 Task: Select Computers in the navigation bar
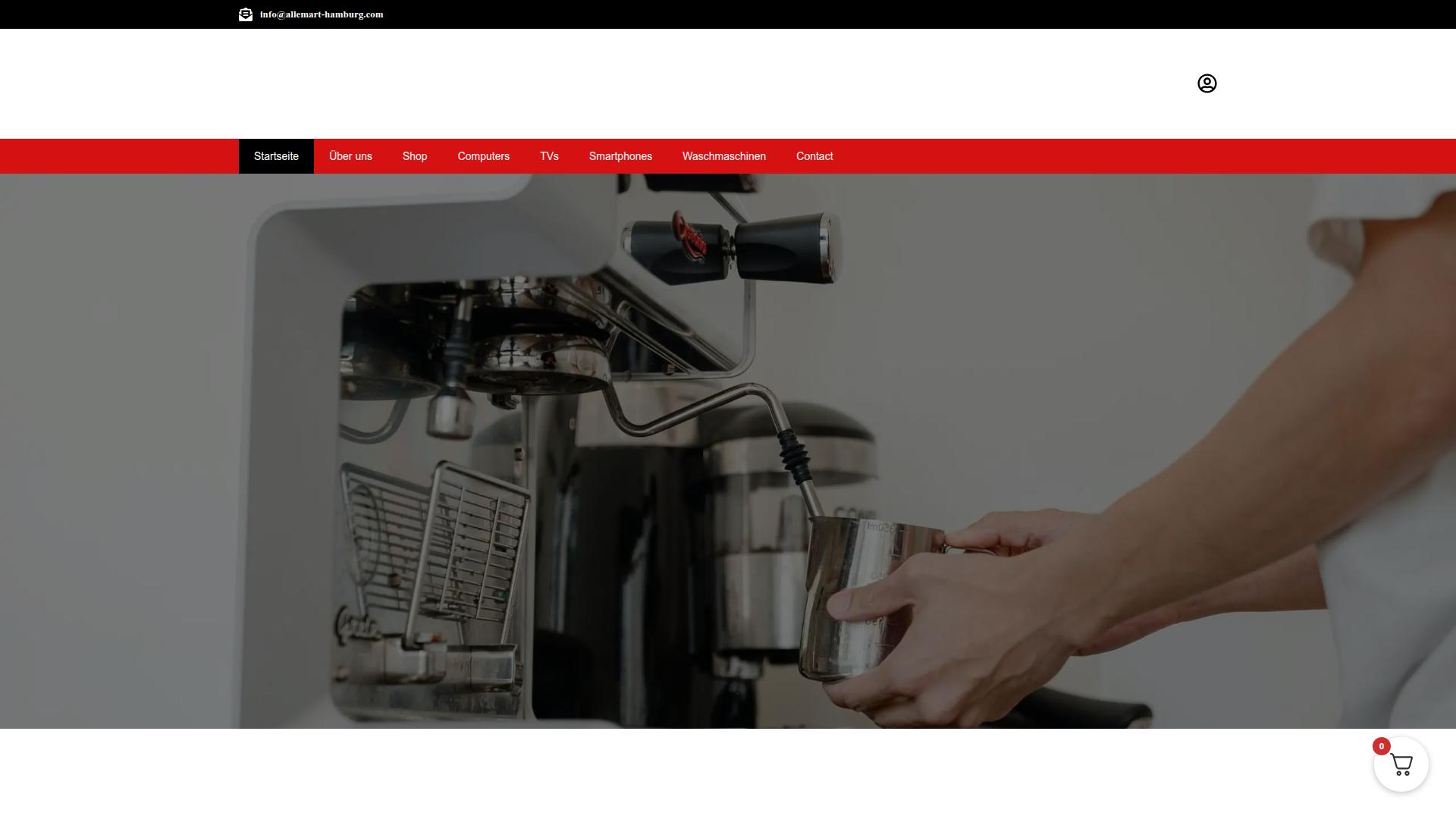point(483,156)
